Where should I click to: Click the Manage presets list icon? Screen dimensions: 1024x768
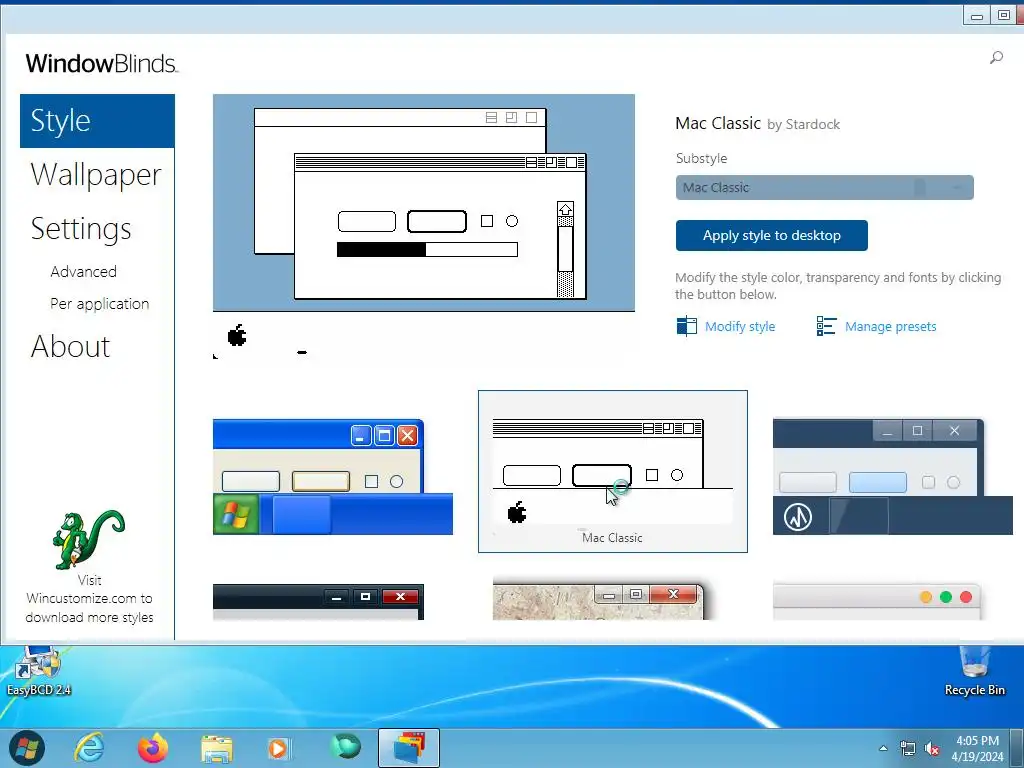click(826, 326)
